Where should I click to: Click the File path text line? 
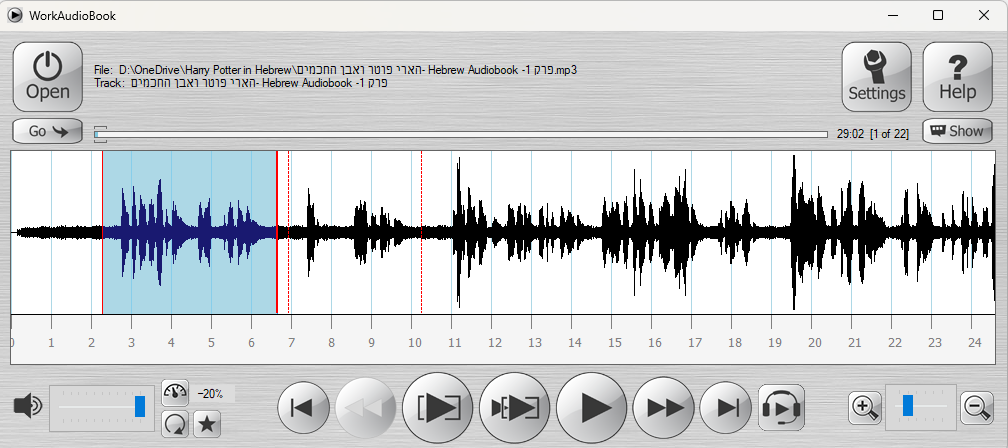[336, 69]
